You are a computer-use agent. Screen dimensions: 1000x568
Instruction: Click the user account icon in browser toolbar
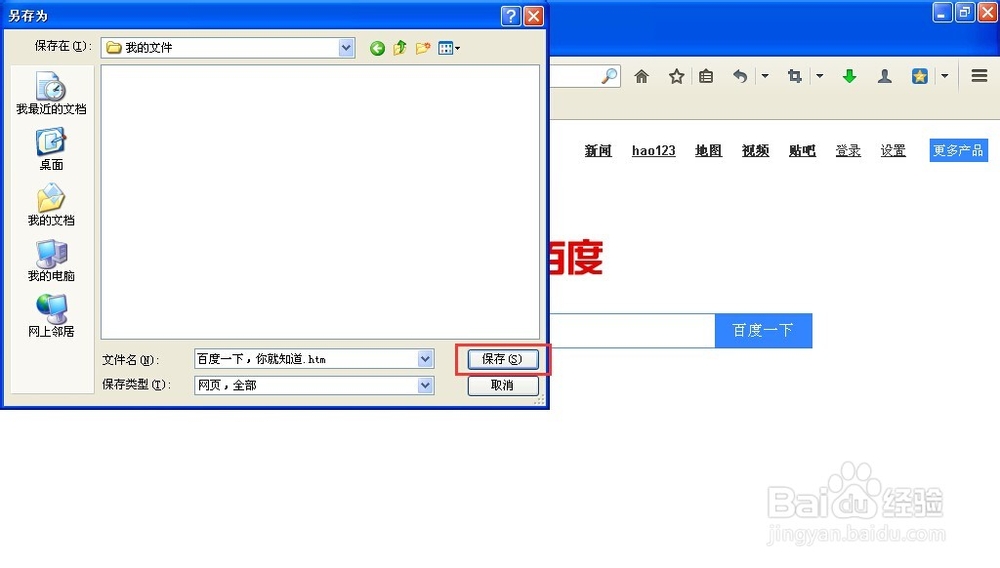[x=885, y=76]
